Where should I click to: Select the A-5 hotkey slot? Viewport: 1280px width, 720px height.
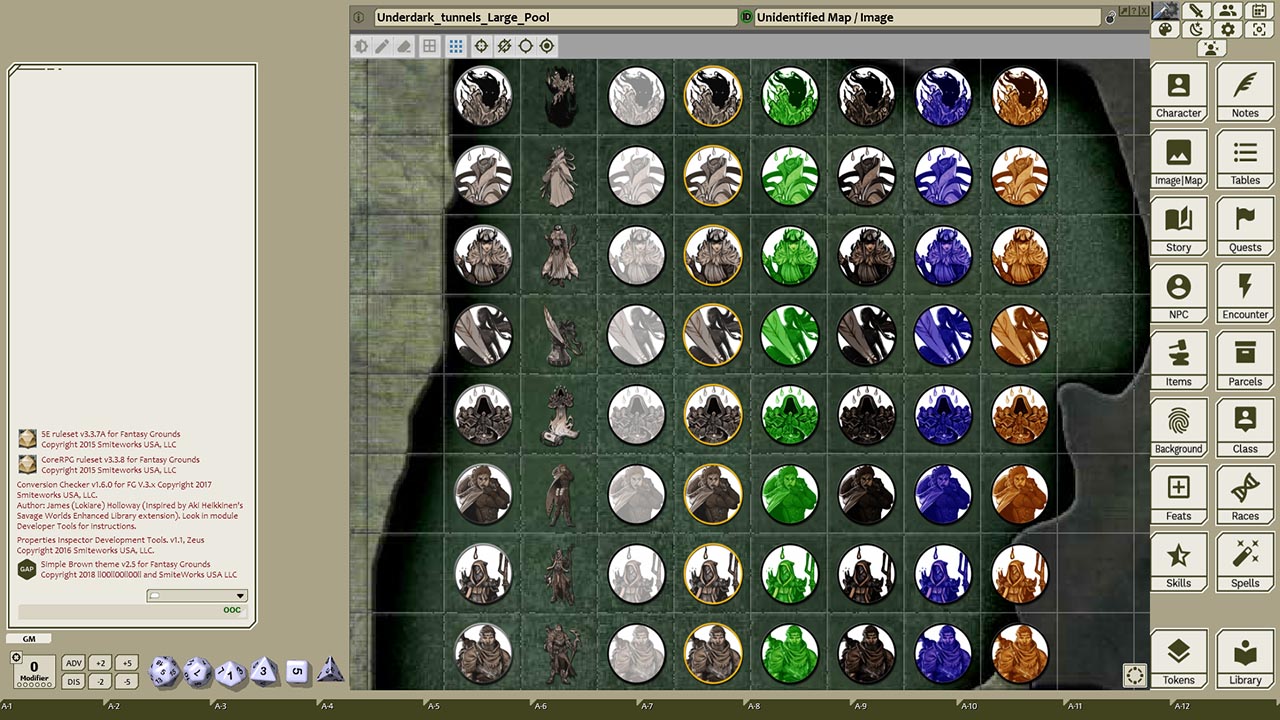[x=433, y=706]
